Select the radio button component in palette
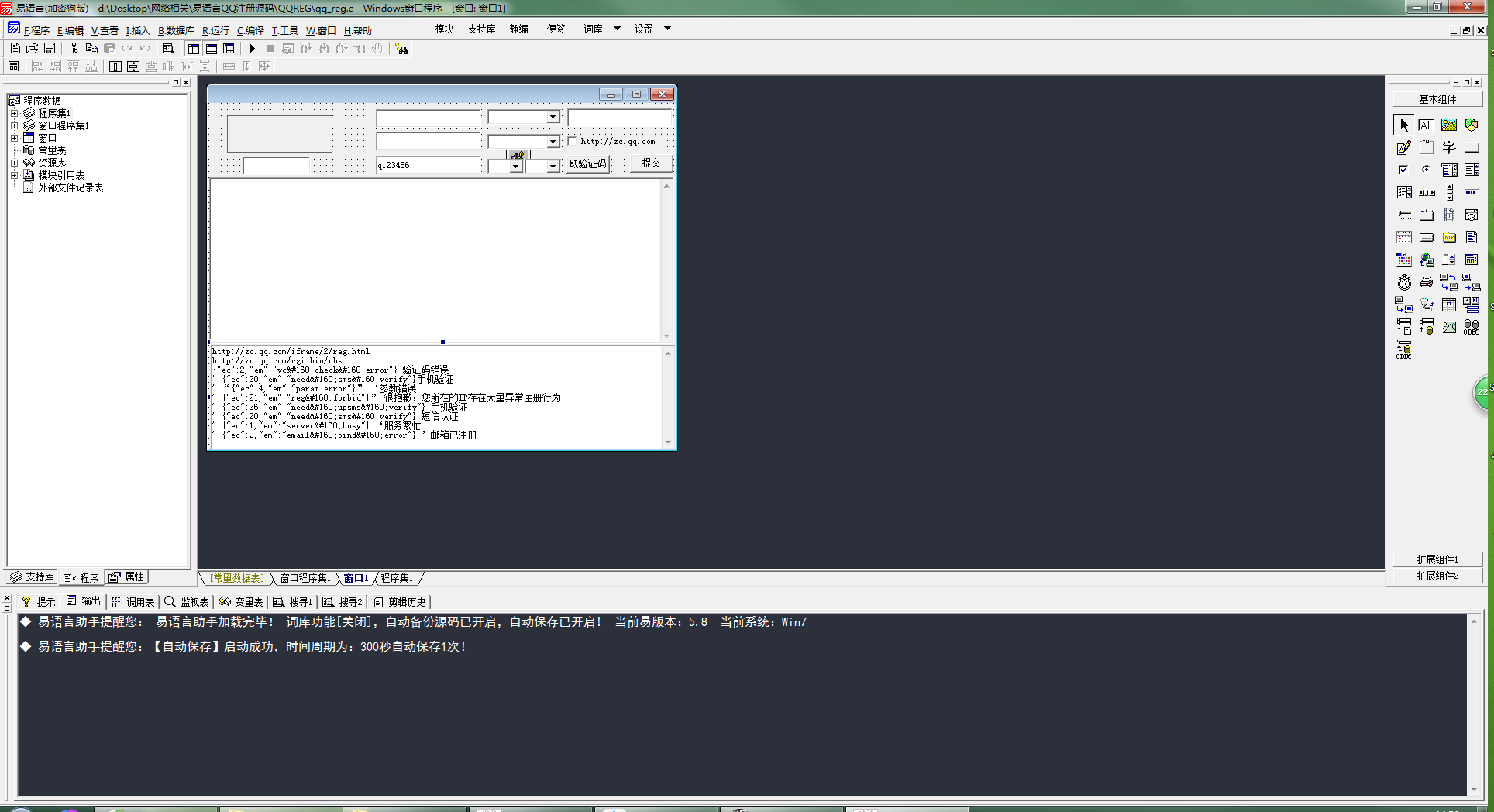The image size is (1494, 812). pos(1426,170)
